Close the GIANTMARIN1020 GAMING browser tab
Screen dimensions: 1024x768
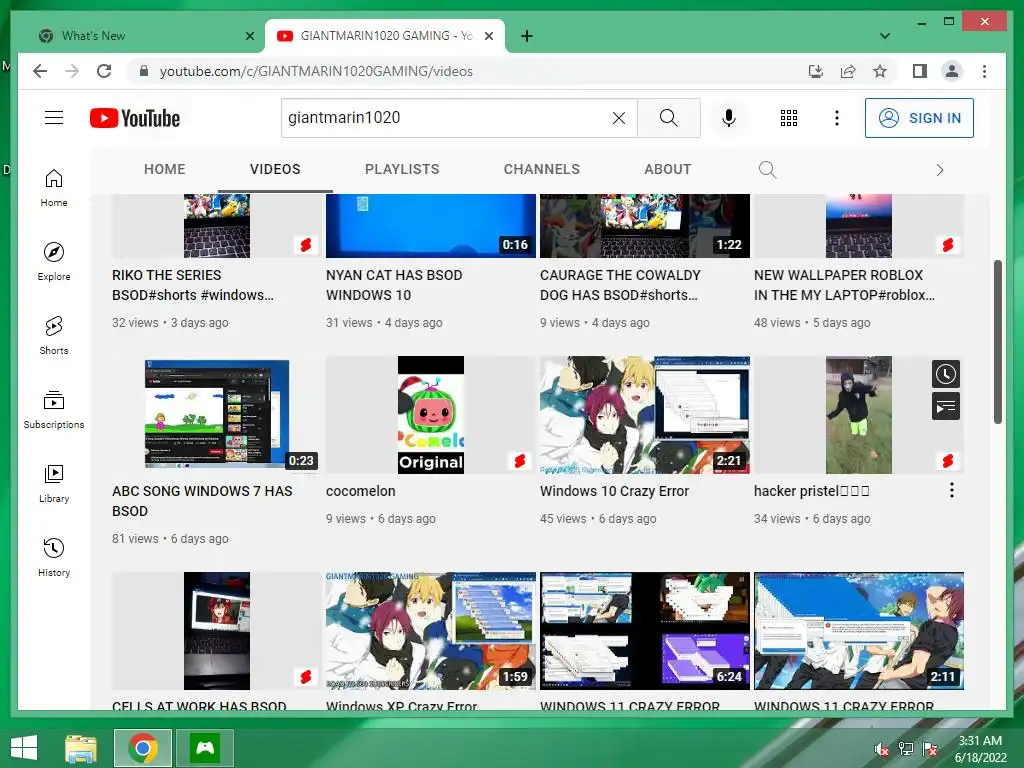coord(488,36)
